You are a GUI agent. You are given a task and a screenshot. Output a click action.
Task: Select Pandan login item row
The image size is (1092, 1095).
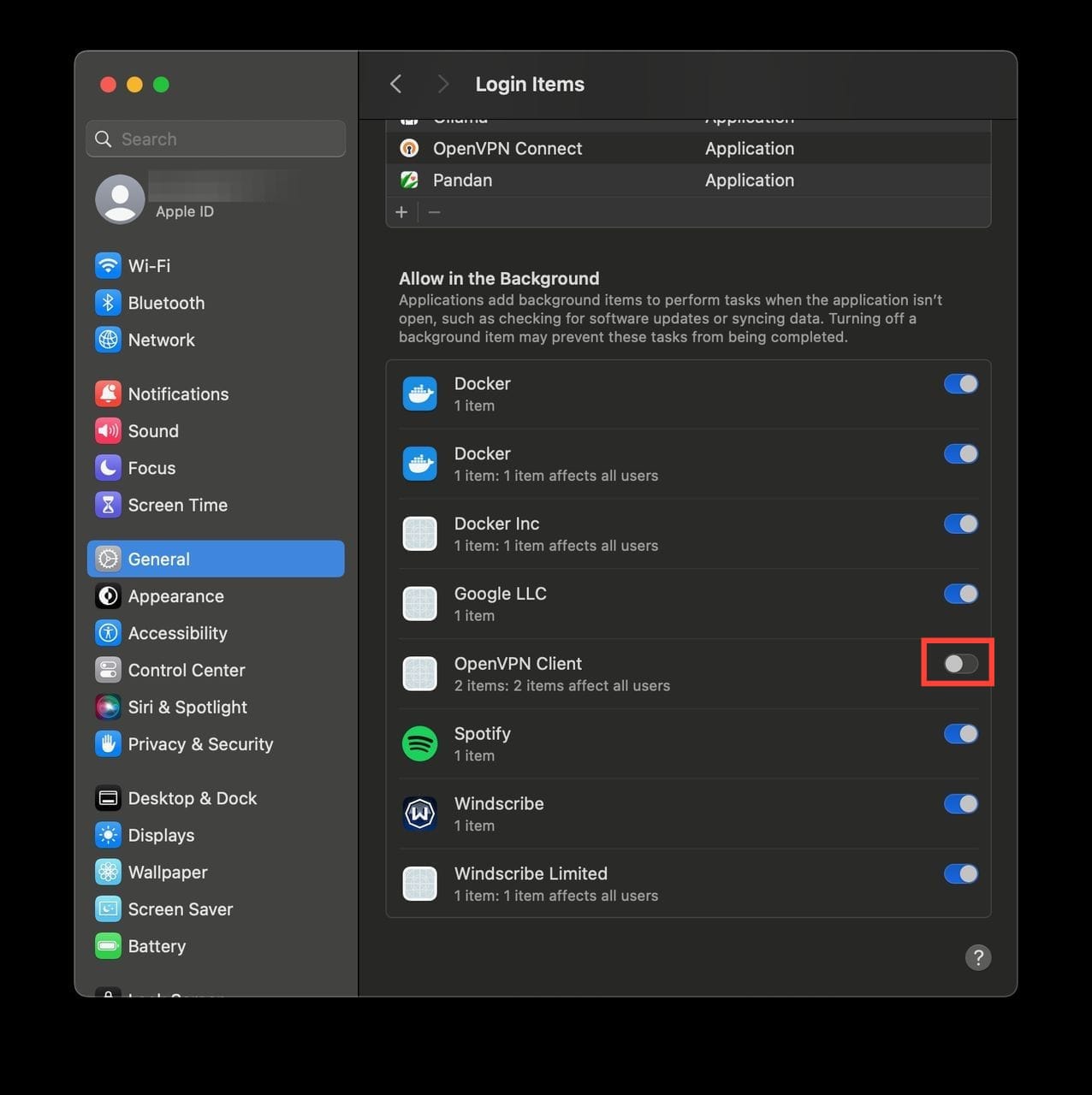688,180
